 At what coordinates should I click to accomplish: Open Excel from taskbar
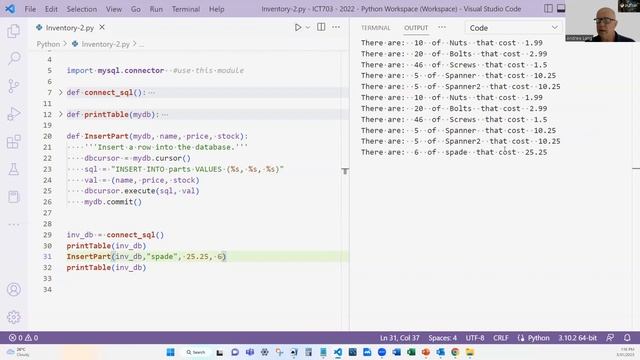coord(411,352)
